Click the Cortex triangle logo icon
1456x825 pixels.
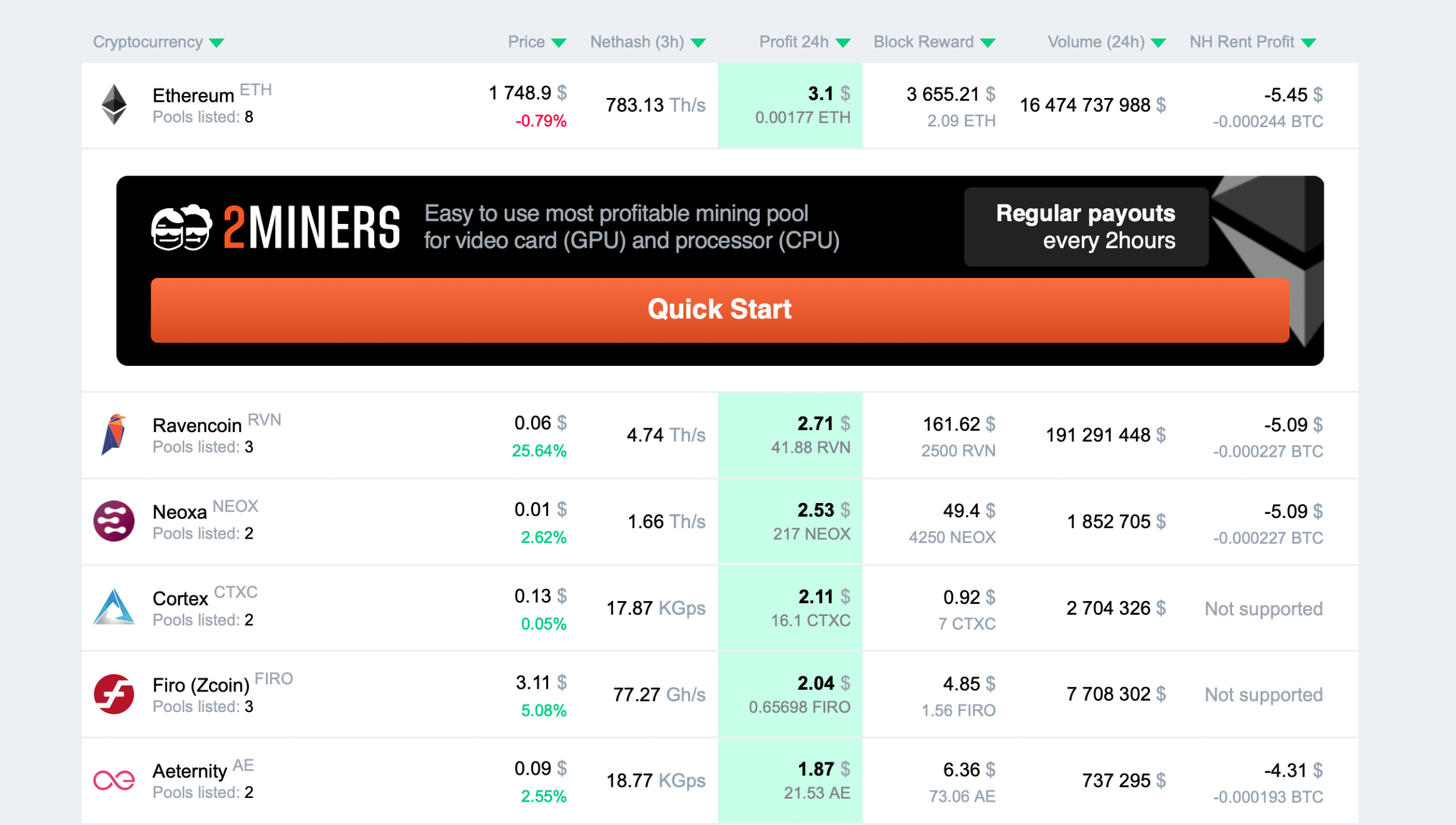coord(114,608)
